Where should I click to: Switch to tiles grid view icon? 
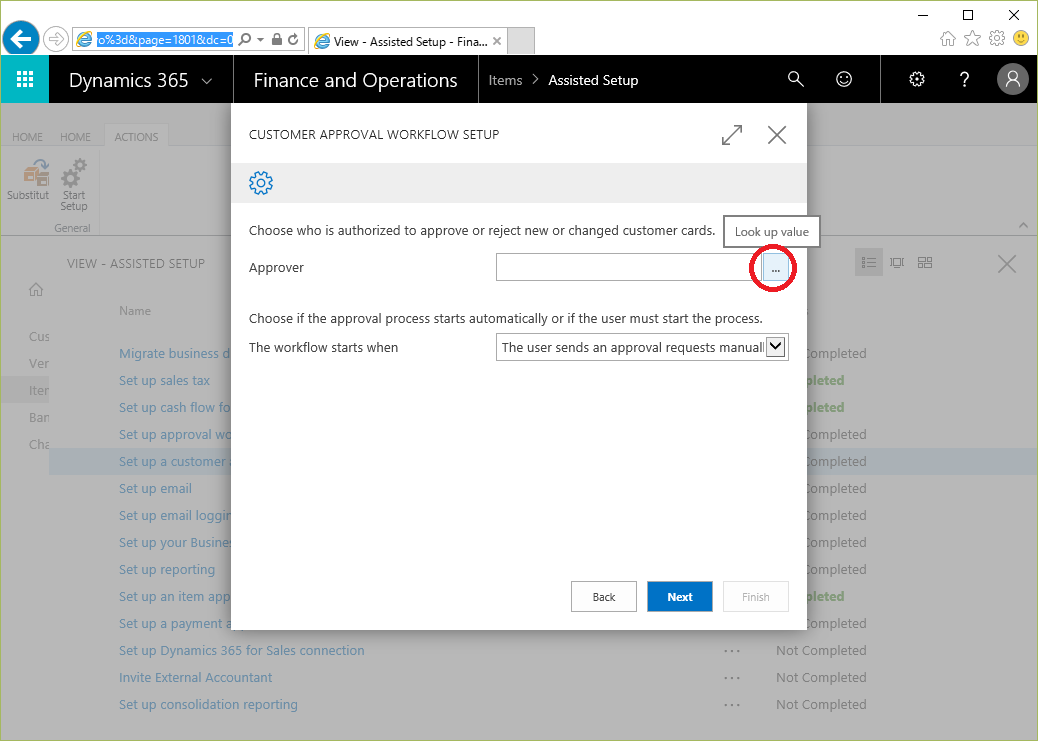(925, 263)
